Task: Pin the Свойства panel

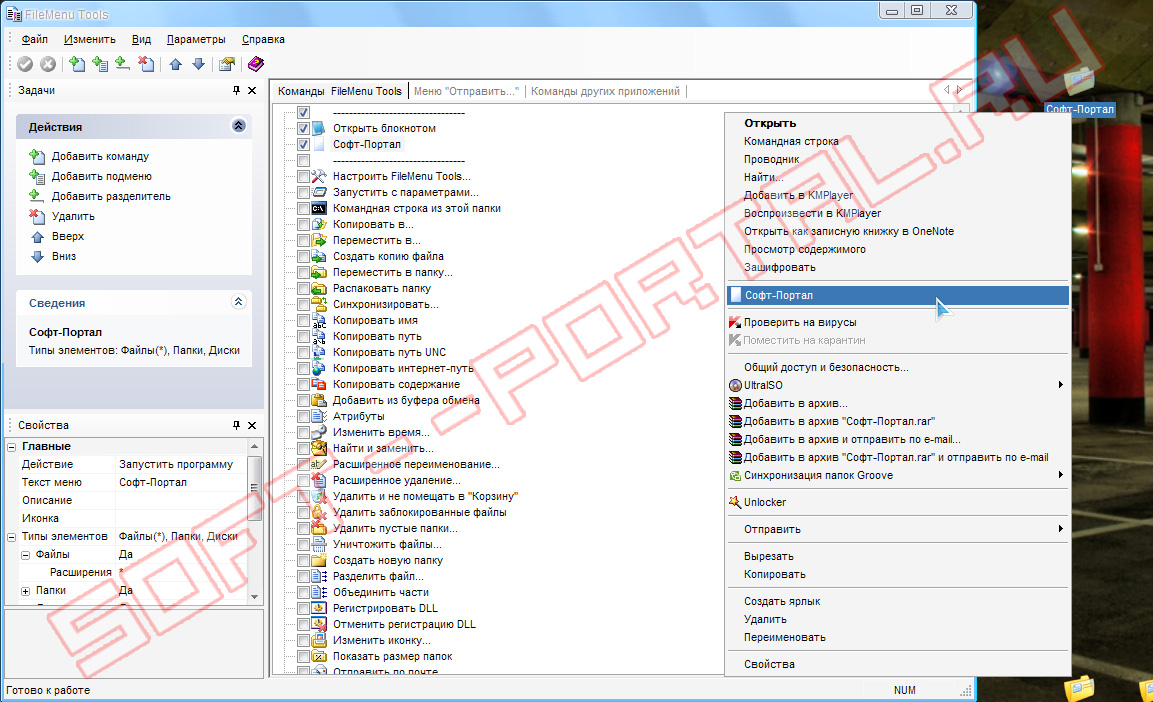Action: [x=236, y=425]
